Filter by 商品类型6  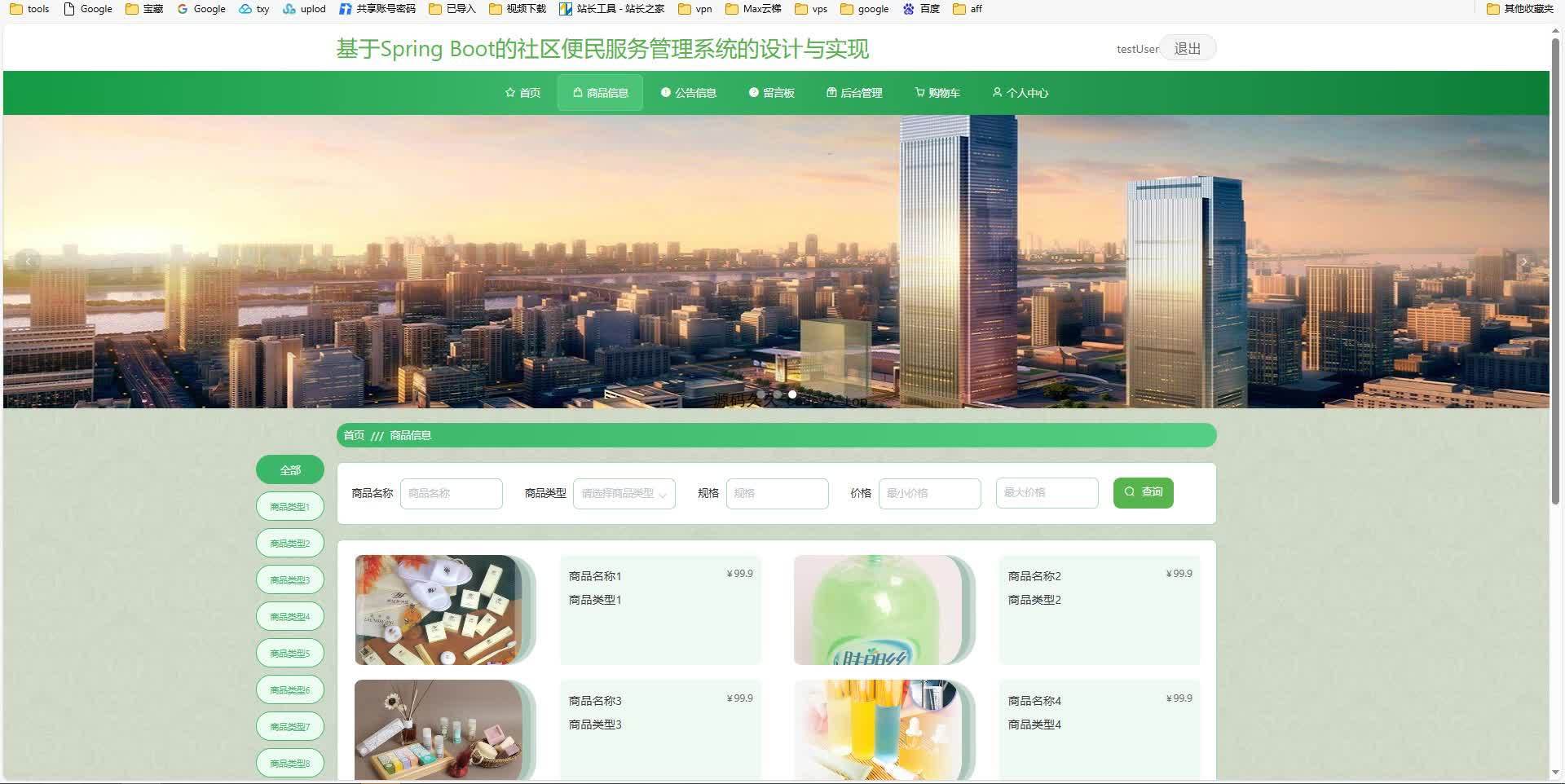pyautogui.click(x=290, y=690)
